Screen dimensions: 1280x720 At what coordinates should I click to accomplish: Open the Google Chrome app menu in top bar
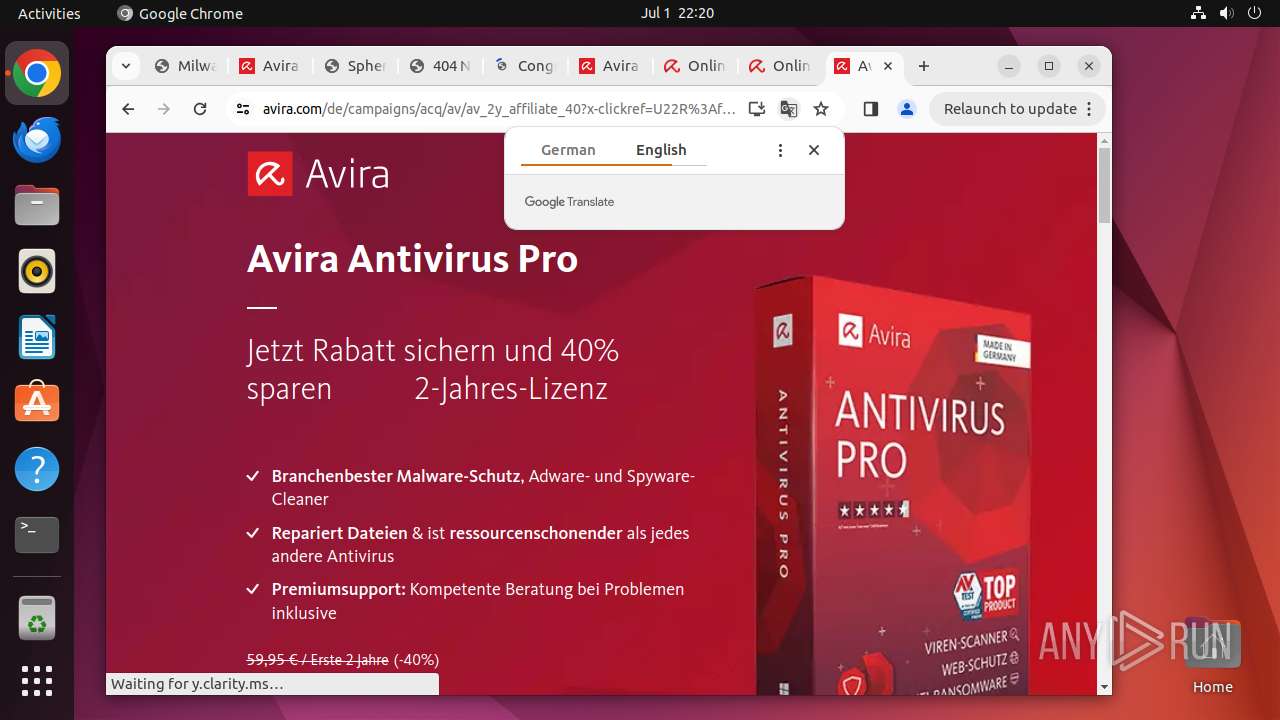click(180, 13)
